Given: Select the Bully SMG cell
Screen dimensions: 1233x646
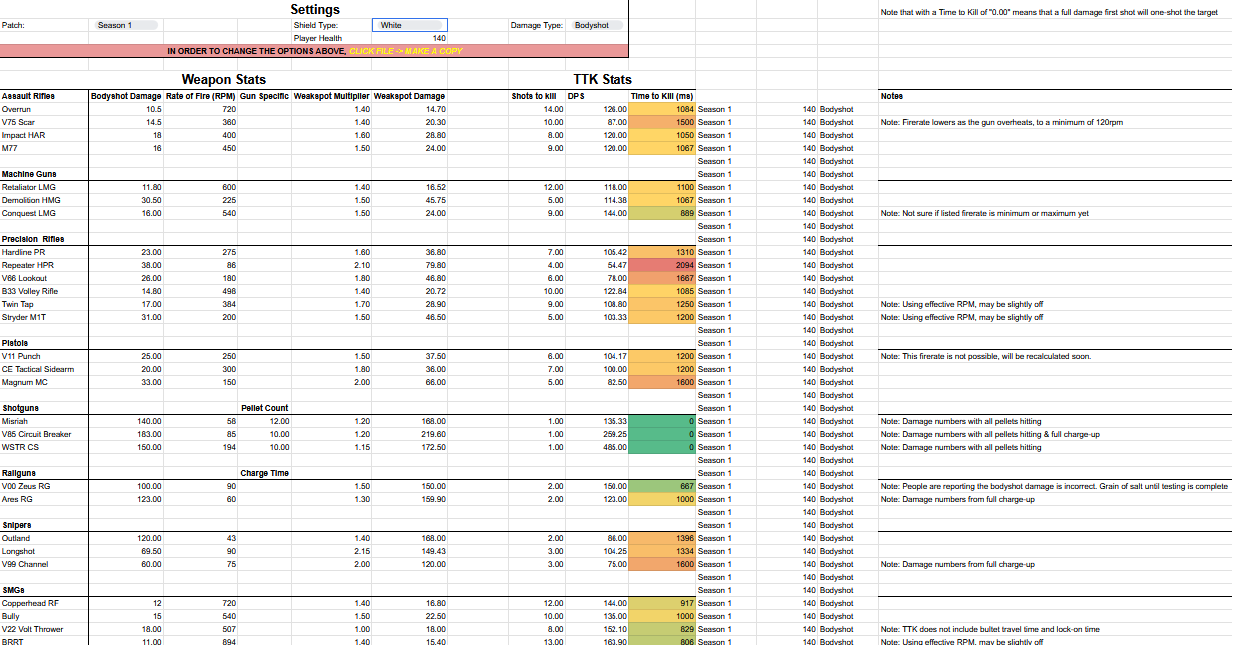Looking at the screenshot, I should 45,616.
